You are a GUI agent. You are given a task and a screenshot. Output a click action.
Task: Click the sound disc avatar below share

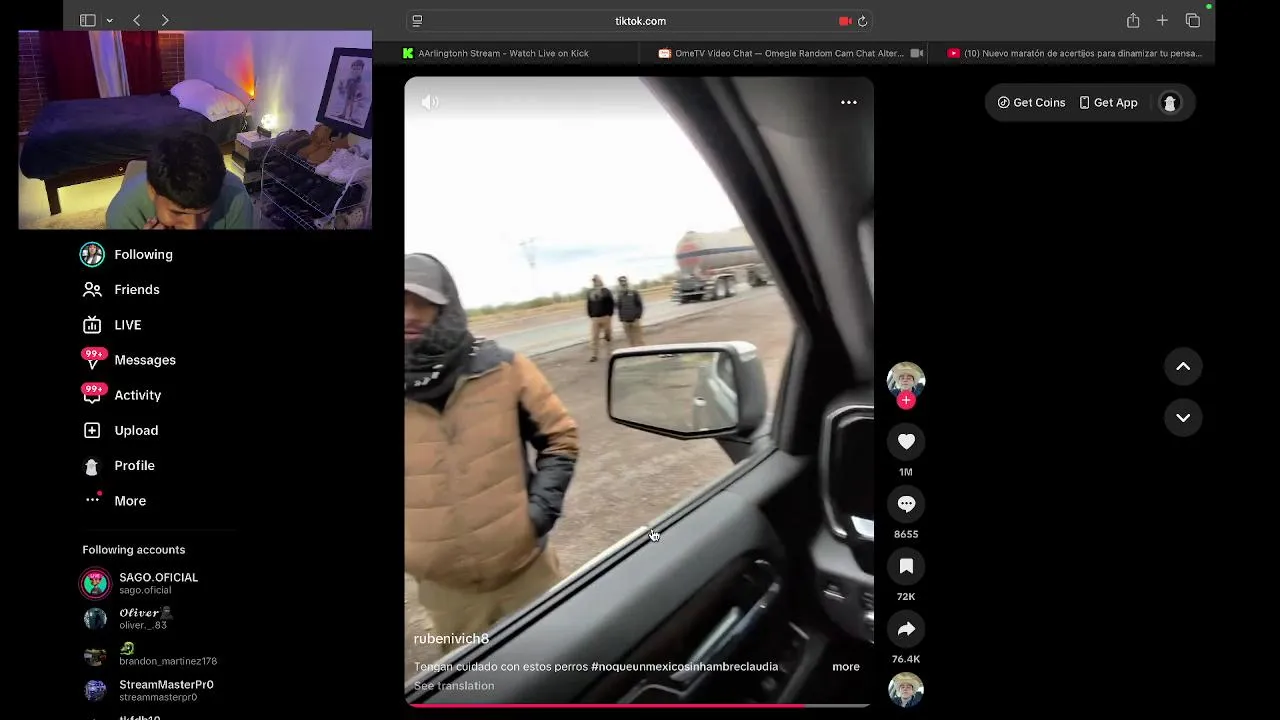click(906, 689)
